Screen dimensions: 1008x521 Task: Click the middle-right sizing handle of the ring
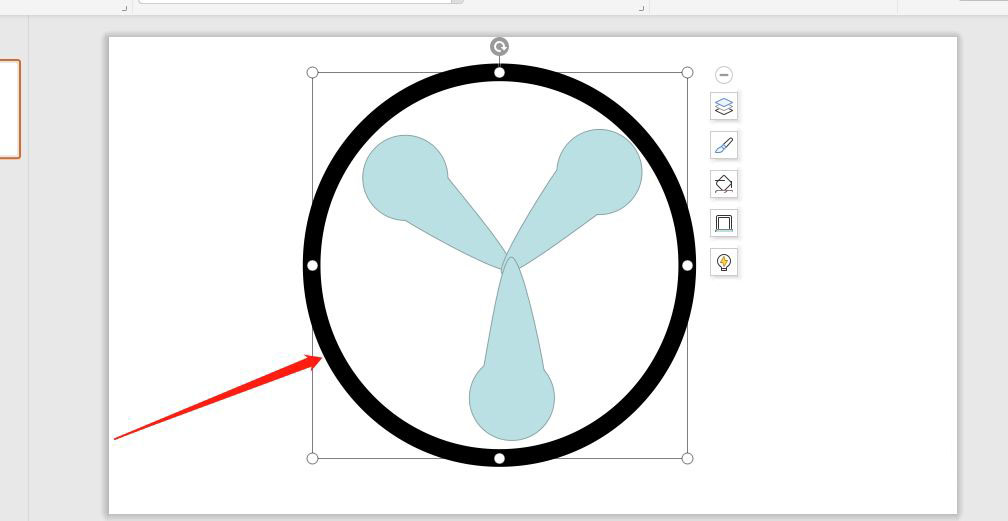tap(687, 265)
